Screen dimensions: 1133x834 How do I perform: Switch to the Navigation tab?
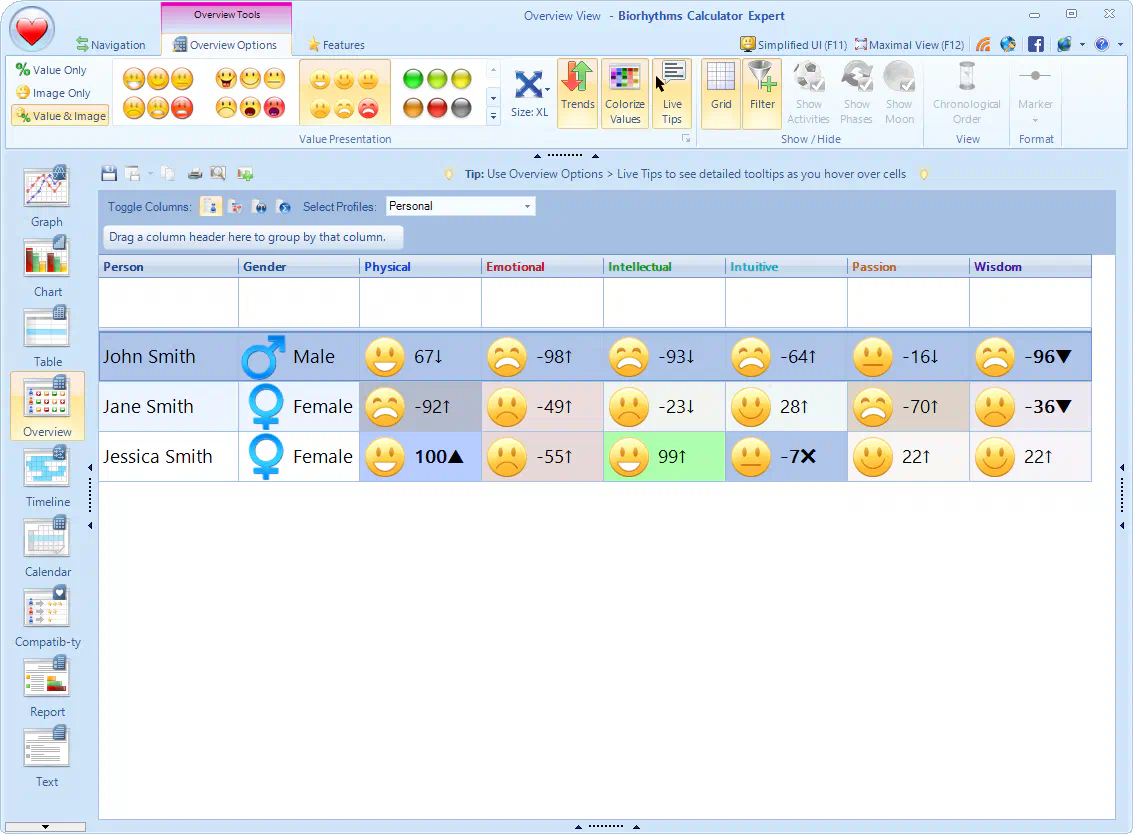point(111,45)
